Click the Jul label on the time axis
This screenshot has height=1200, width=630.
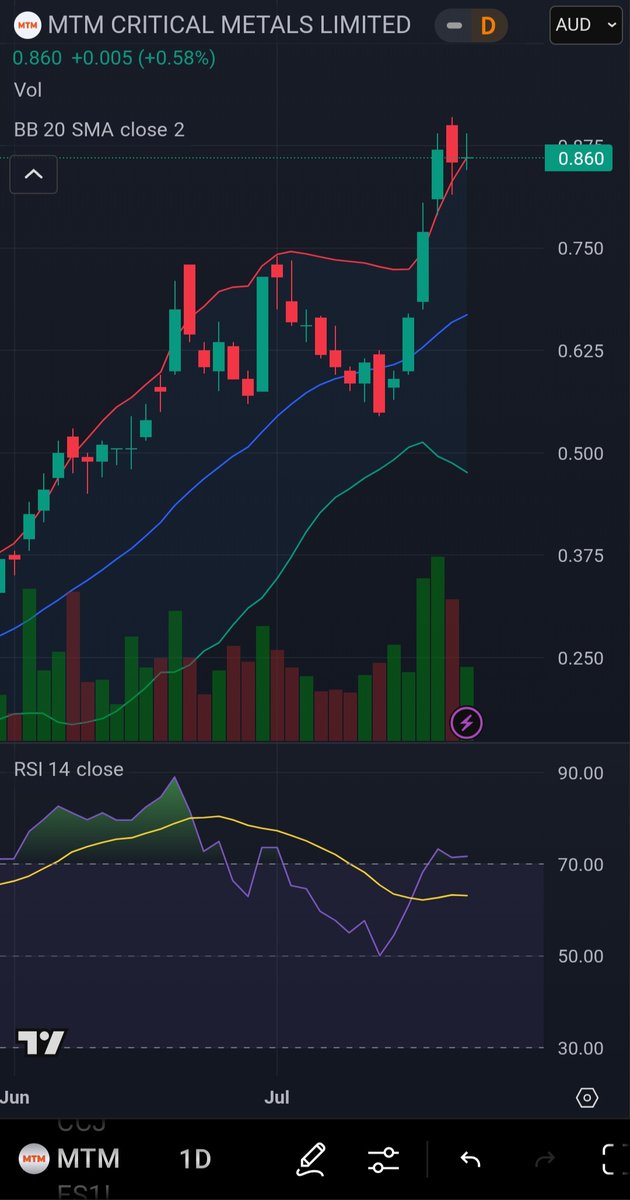point(277,1098)
